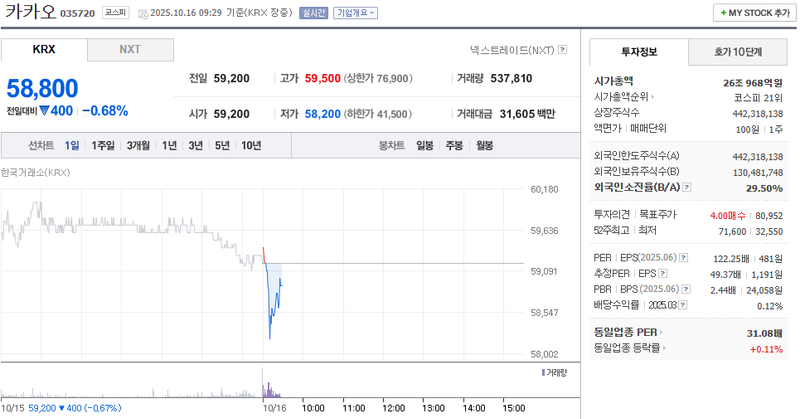The image size is (800, 419).
Task: Click the help icon next to 배당수익률
Action: (685, 305)
